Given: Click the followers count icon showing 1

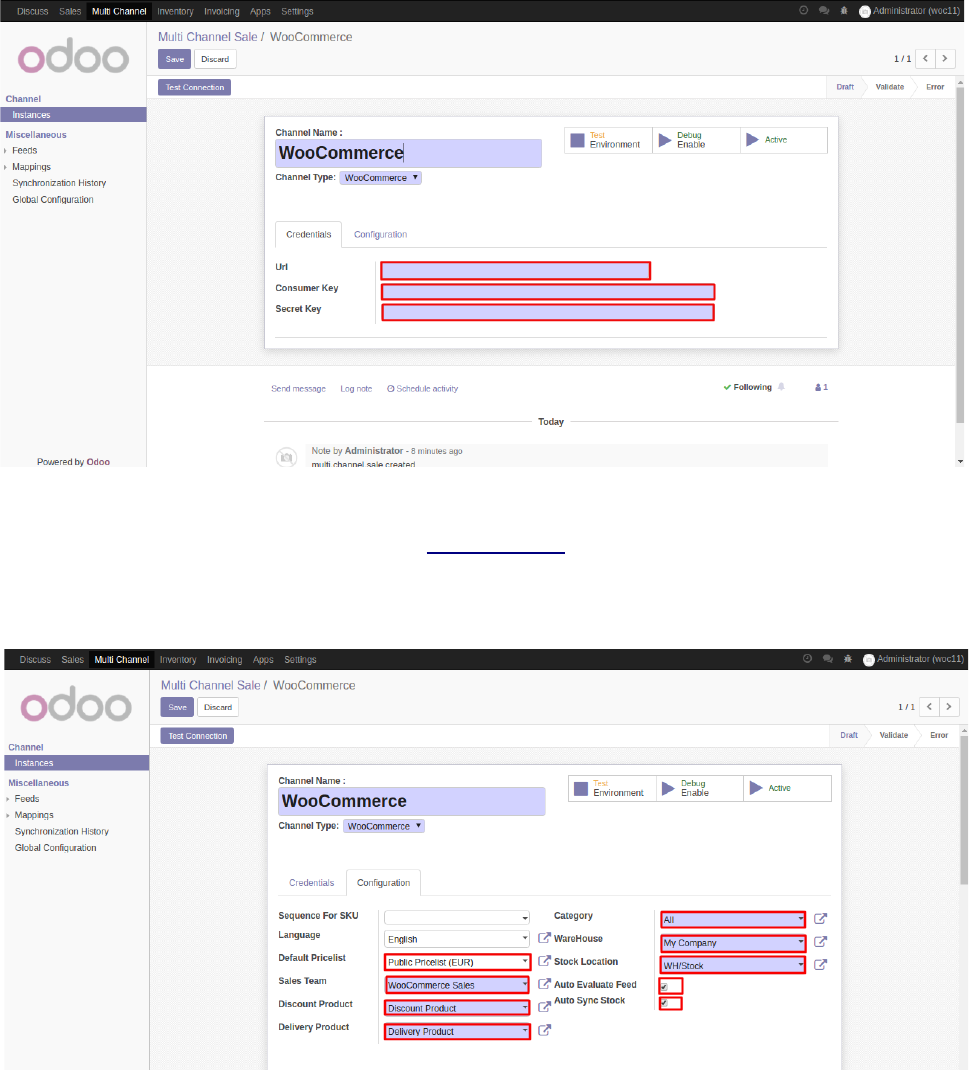Looking at the screenshot, I should [x=821, y=387].
